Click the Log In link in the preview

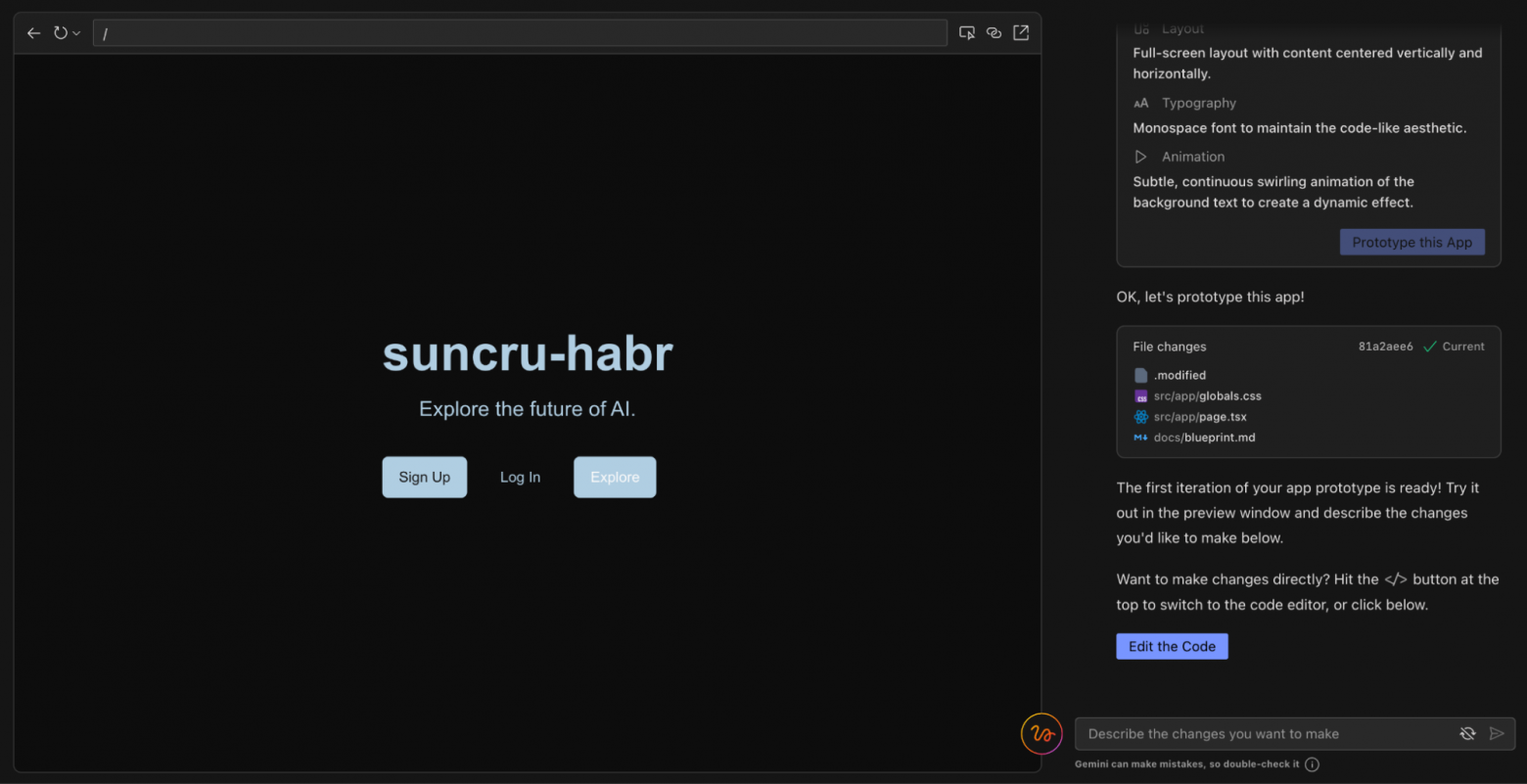point(521,478)
